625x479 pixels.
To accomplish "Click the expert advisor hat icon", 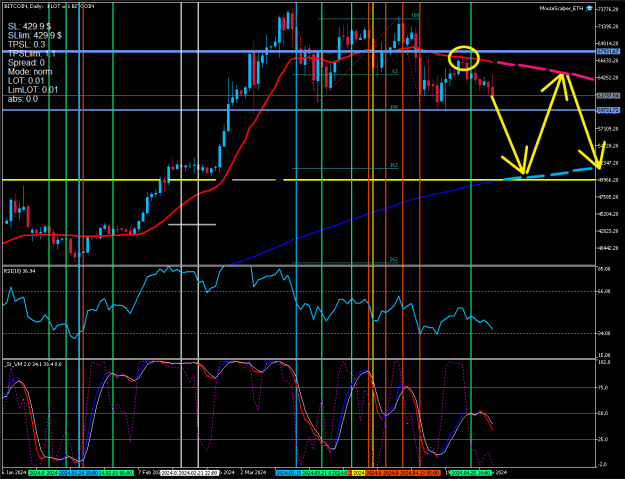I will pyautogui.click(x=589, y=8).
